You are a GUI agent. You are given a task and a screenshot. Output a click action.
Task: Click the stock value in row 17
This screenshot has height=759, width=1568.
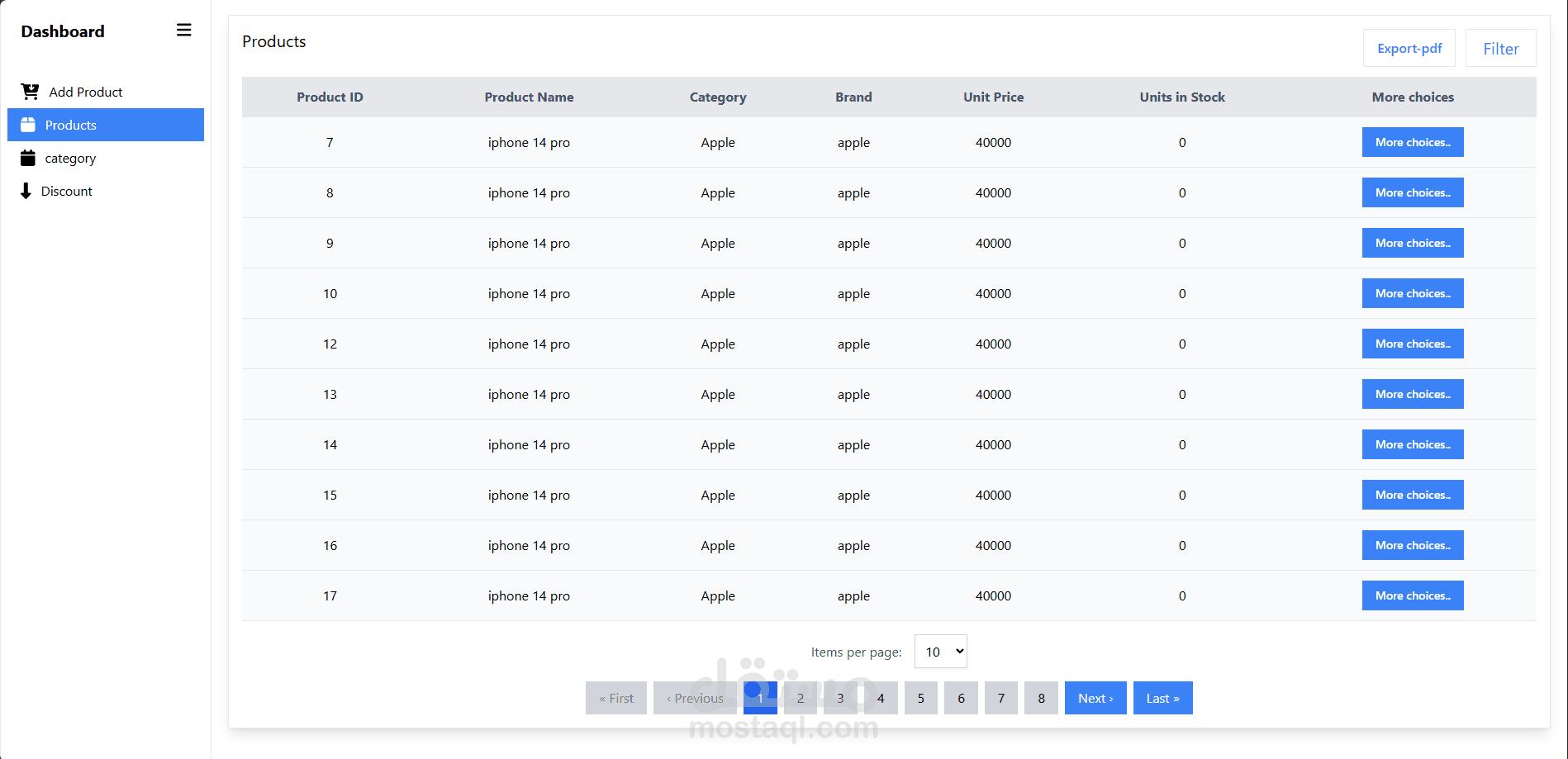[x=1182, y=595]
